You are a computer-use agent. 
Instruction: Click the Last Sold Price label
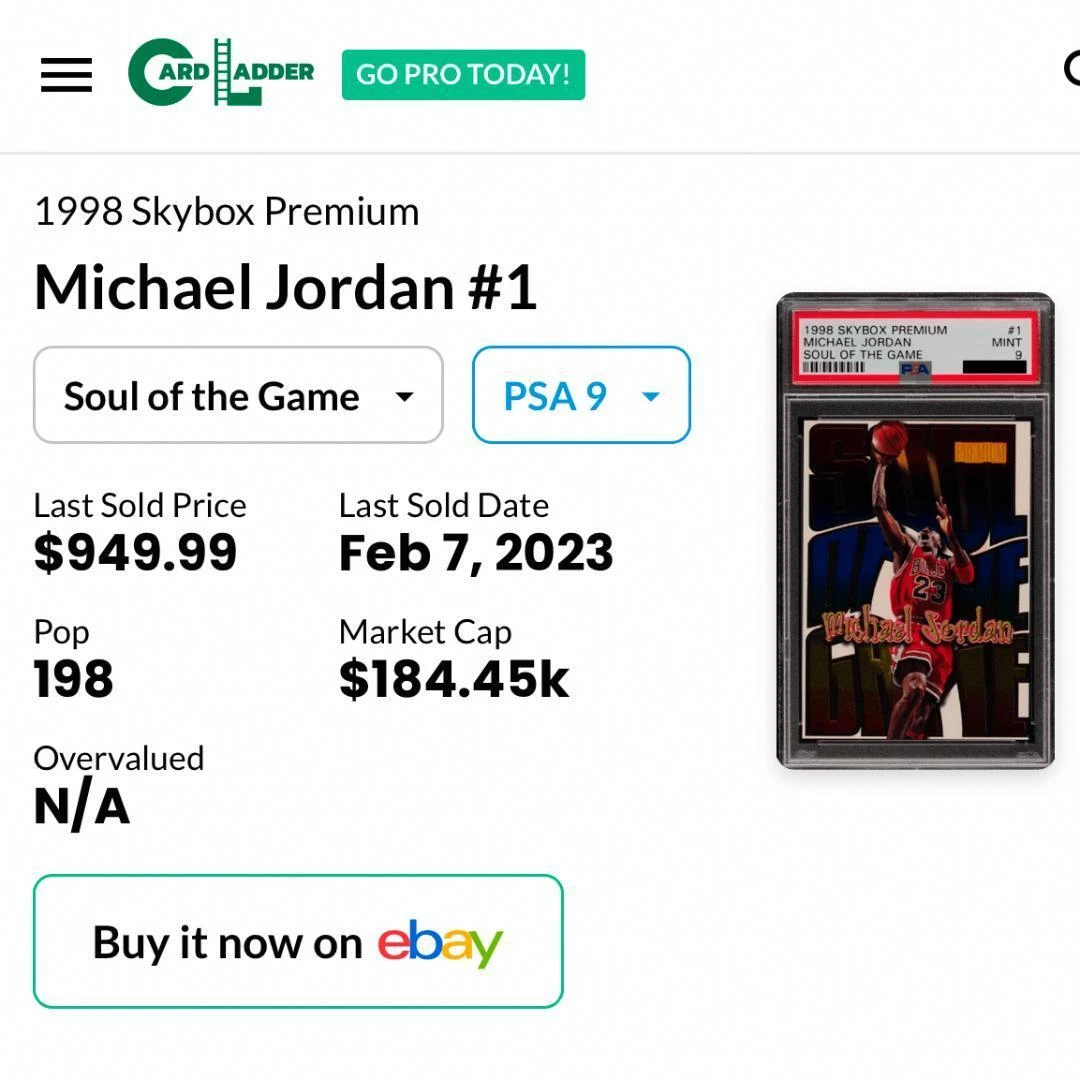(140, 505)
